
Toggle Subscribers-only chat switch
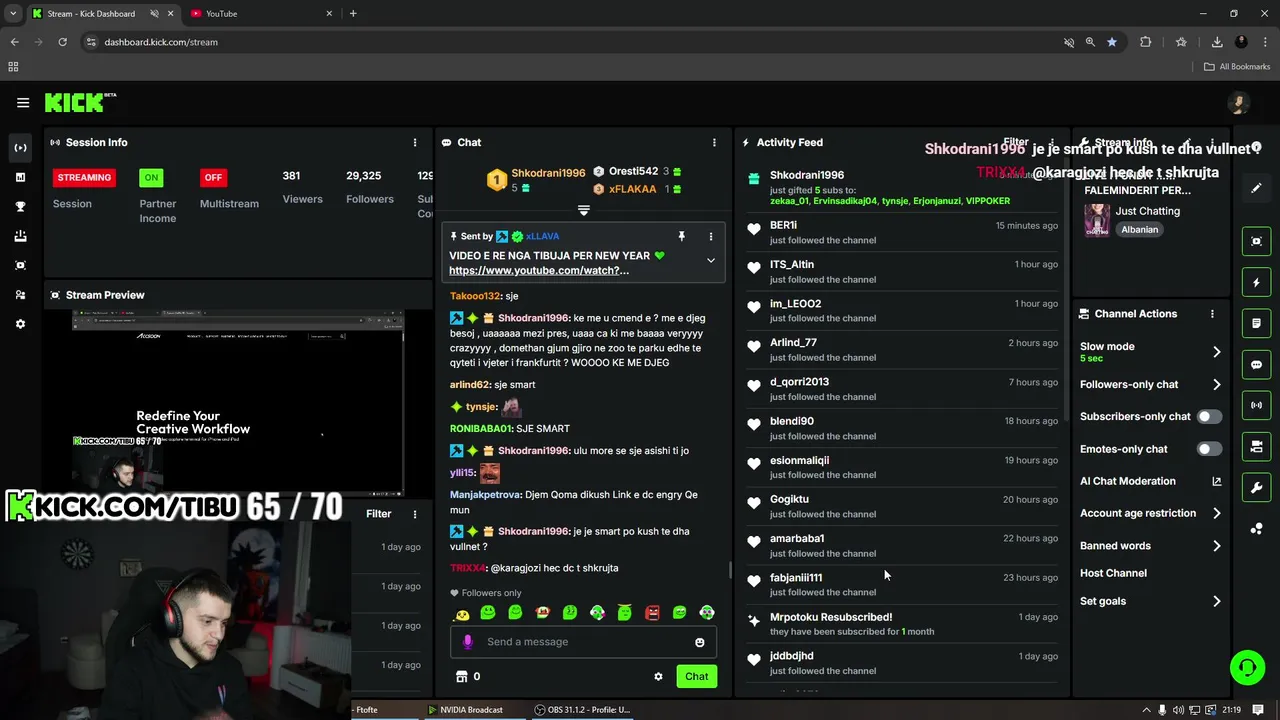(1209, 416)
